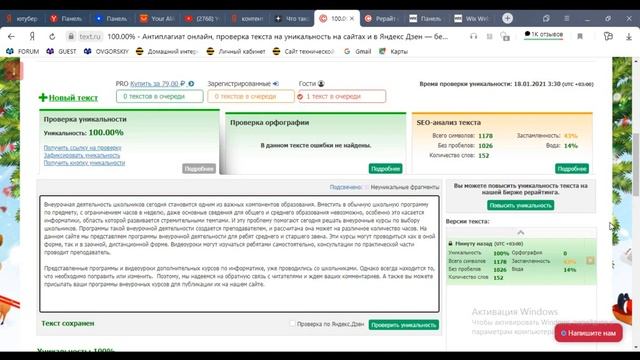The width and height of the screenshot is (640, 360).
Task: Click the Уникальность: 100.00% value
Action: tap(106, 133)
